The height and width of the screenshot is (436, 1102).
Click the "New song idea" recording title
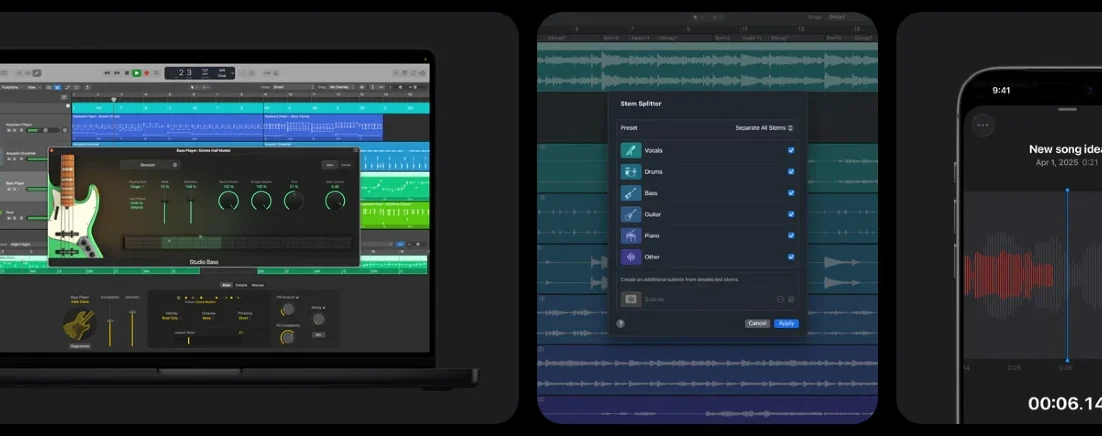click(1067, 149)
